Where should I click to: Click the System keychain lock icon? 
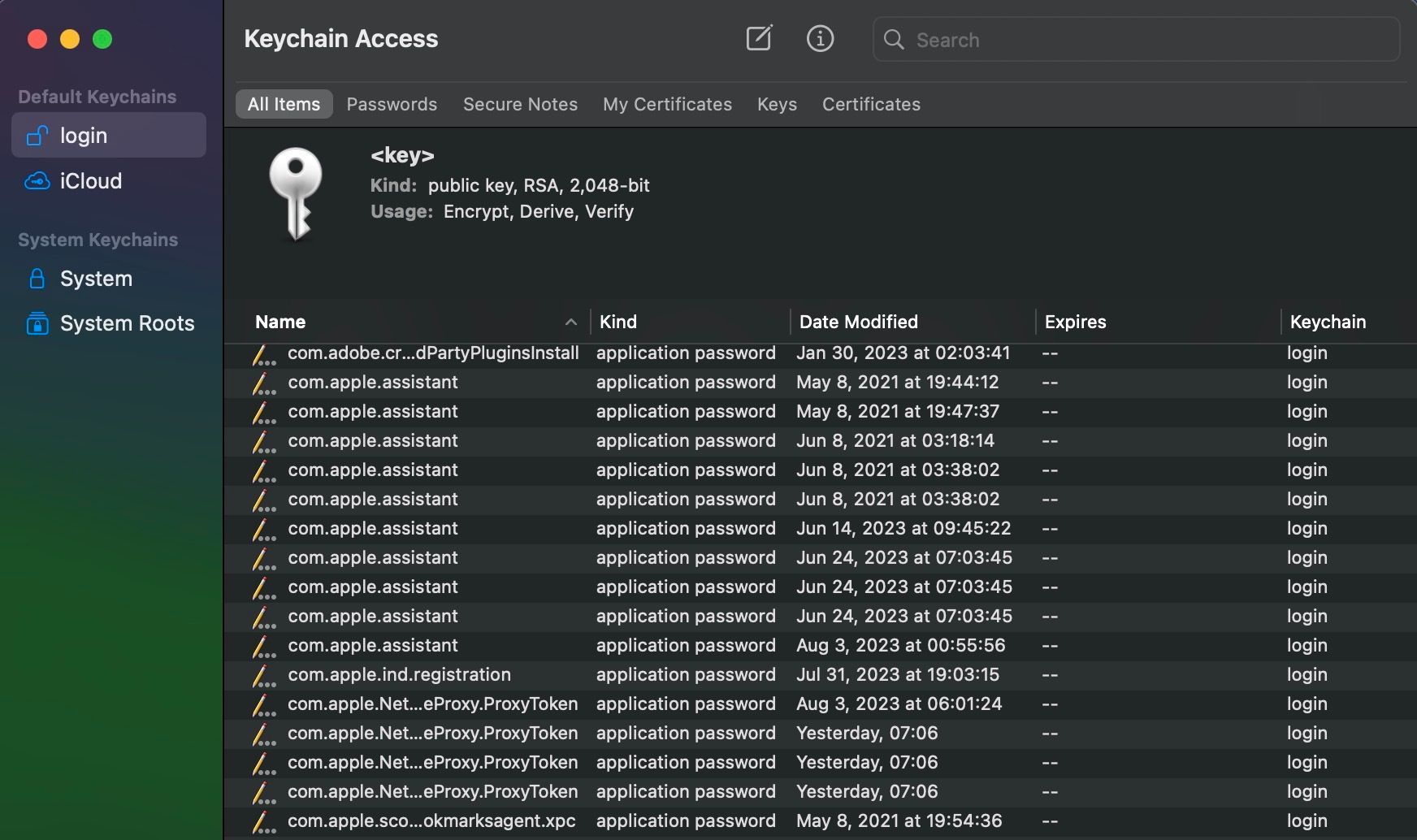click(37, 279)
